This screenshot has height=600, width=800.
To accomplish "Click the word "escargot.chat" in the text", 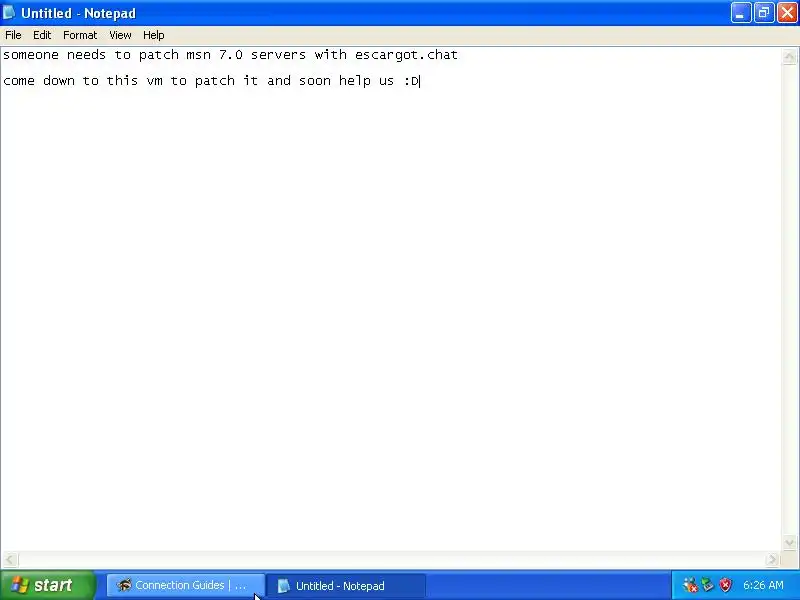I will click(x=406, y=55).
